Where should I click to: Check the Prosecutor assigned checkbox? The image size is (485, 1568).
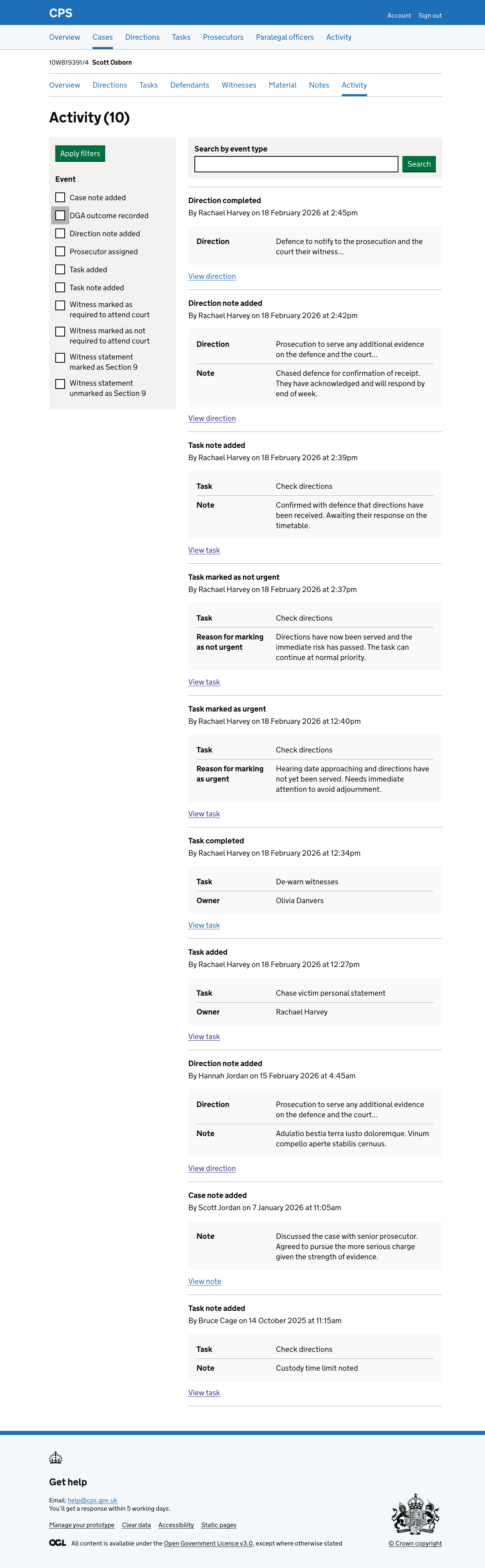(60, 251)
